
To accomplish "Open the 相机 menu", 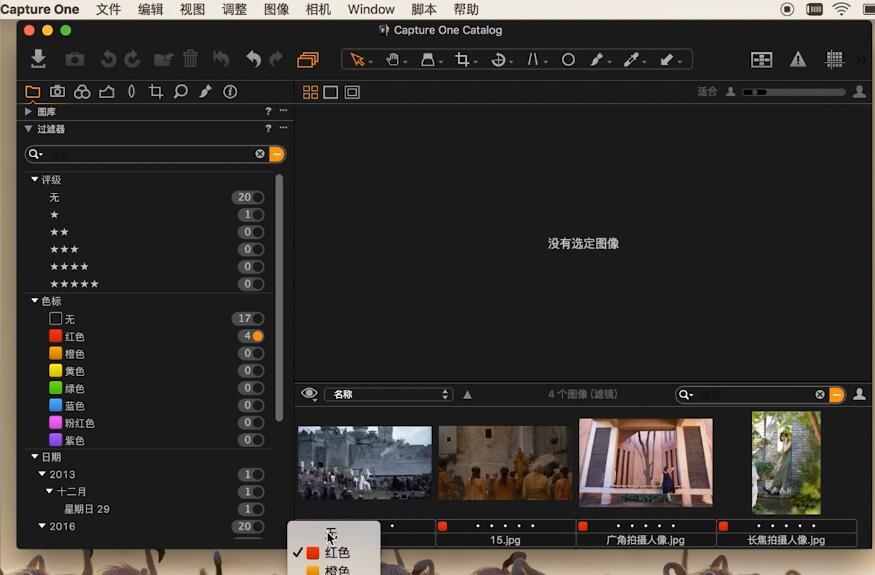I will [x=318, y=9].
